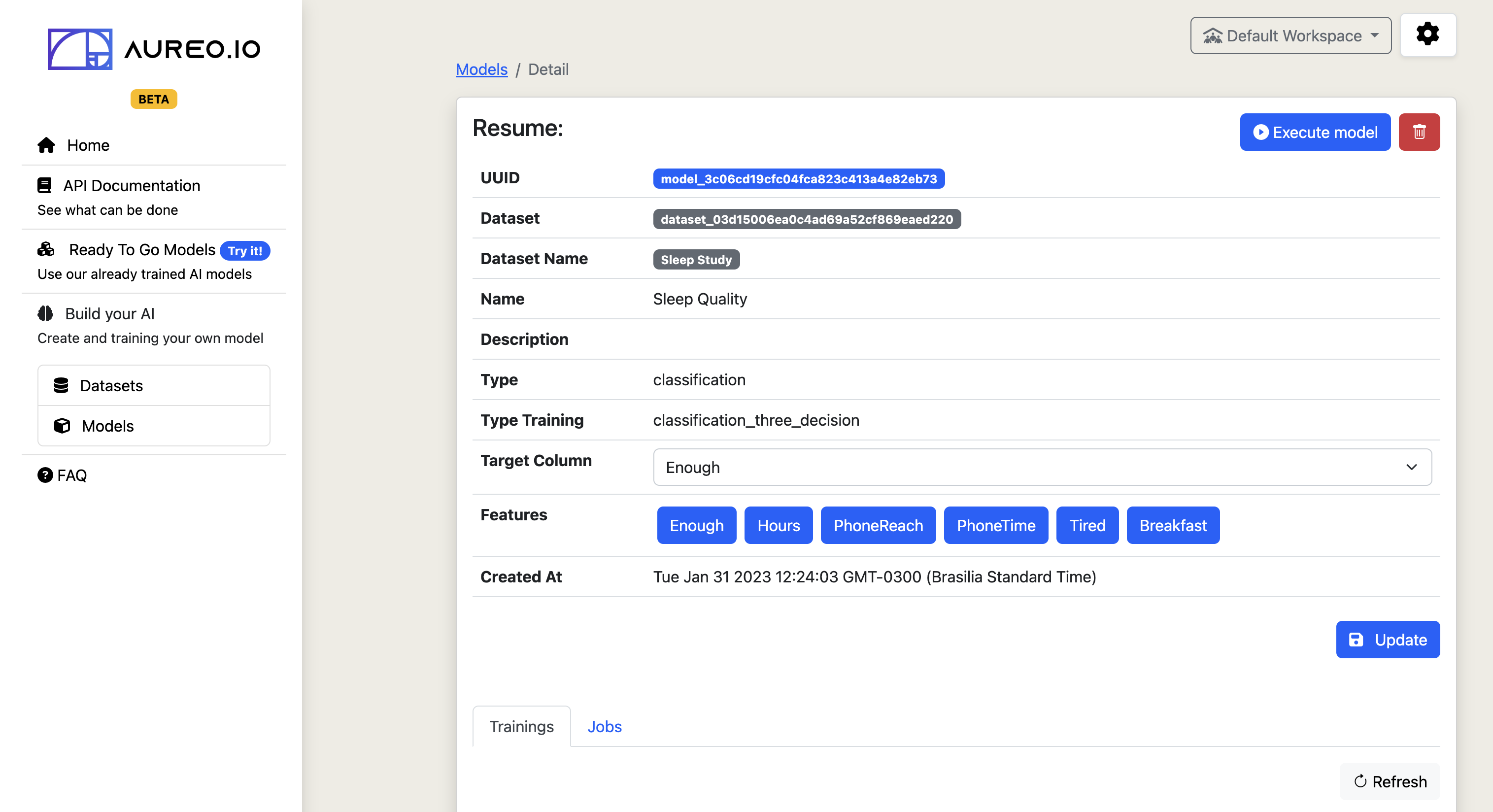
Task: Click the 'classification_three_decision' value
Action: [x=756, y=420]
